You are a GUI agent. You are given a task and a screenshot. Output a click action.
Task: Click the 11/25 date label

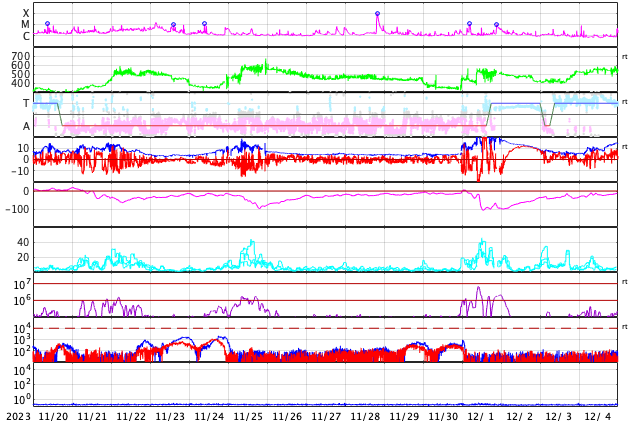[x=248, y=416]
